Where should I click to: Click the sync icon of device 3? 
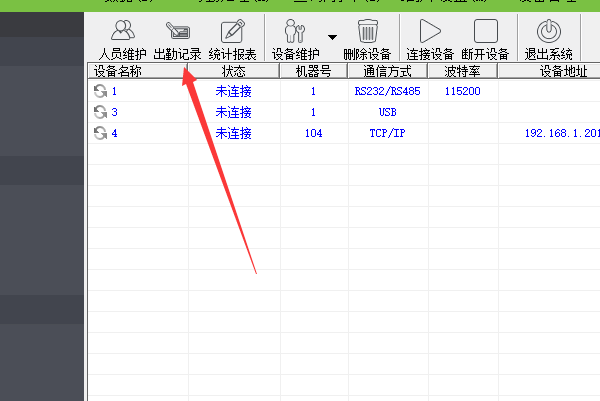tap(100, 112)
